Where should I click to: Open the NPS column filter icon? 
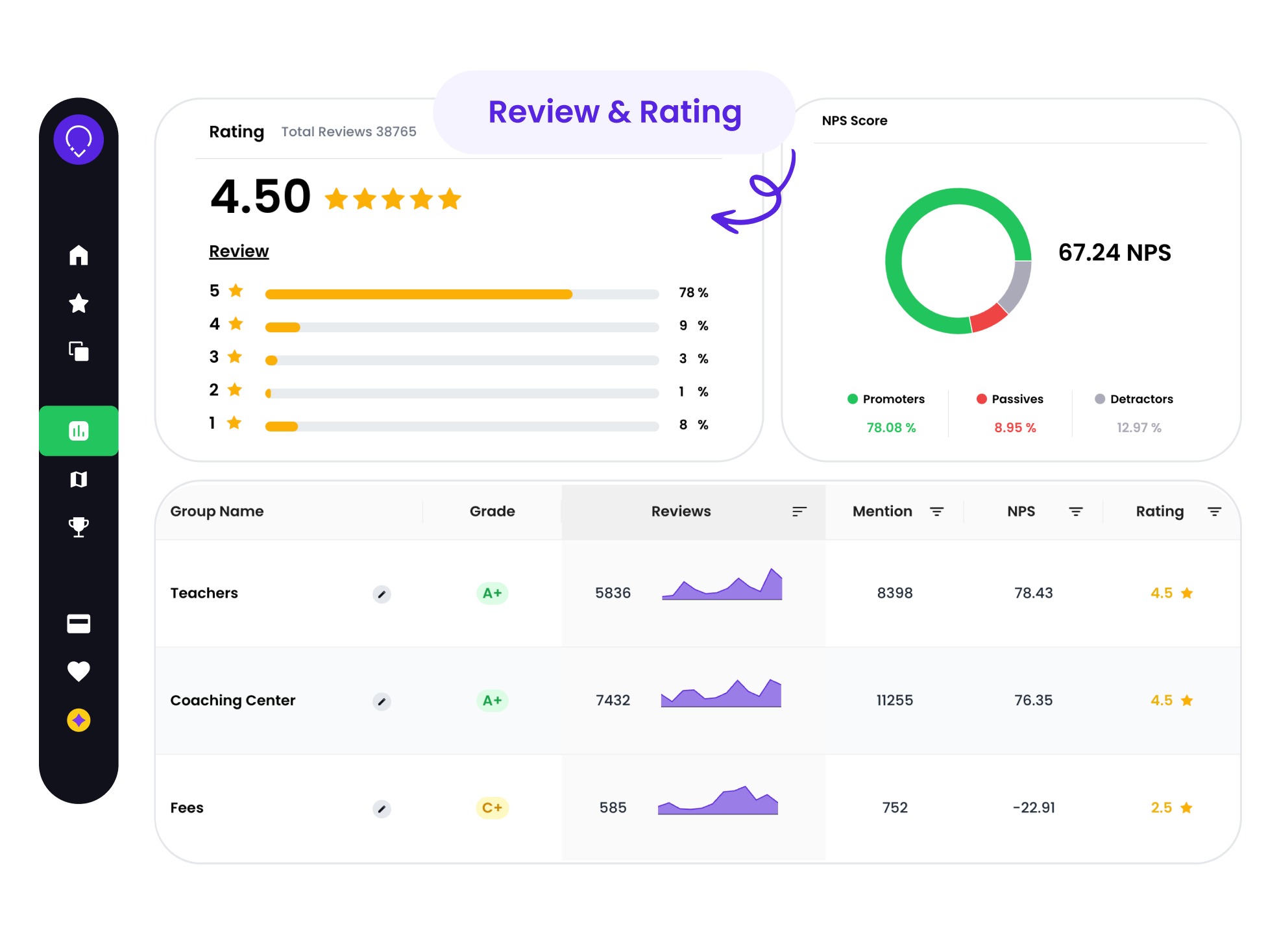1075,511
